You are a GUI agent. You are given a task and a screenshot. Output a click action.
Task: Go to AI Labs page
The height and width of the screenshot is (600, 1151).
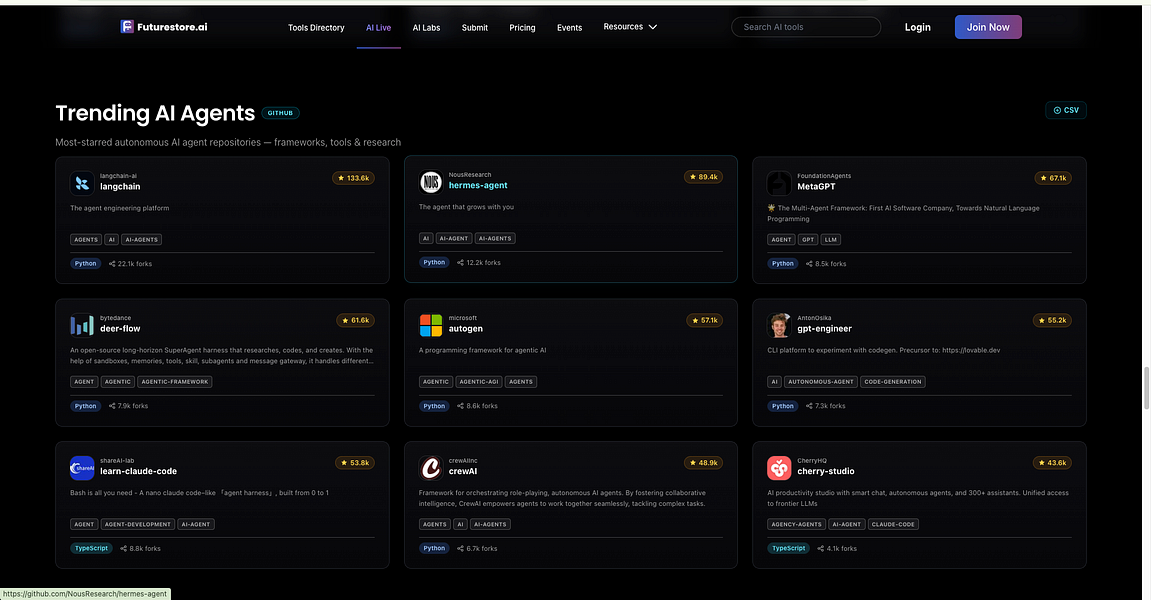tap(426, 28)
